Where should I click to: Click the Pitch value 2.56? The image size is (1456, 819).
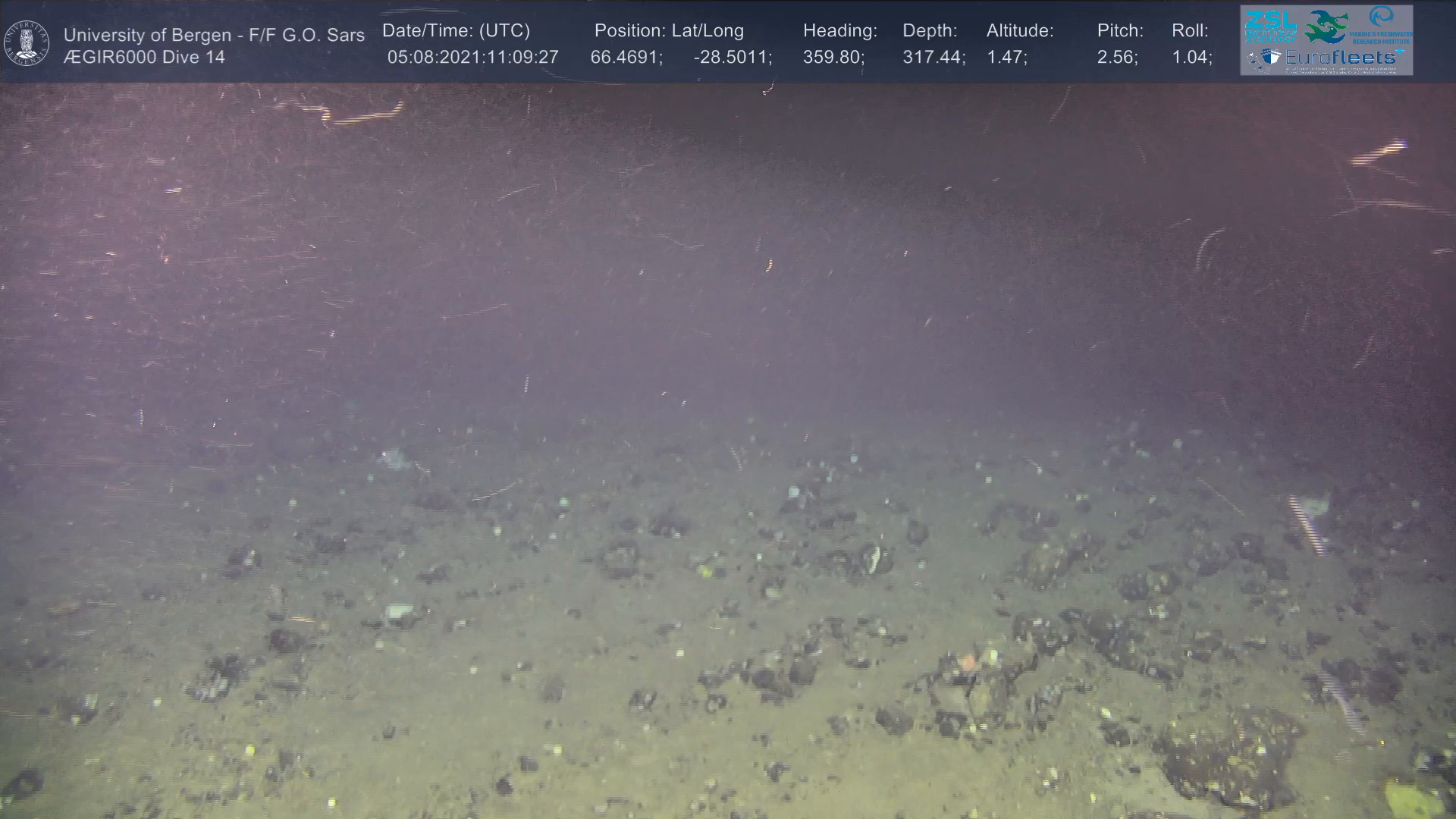(x=1116, y=58)
